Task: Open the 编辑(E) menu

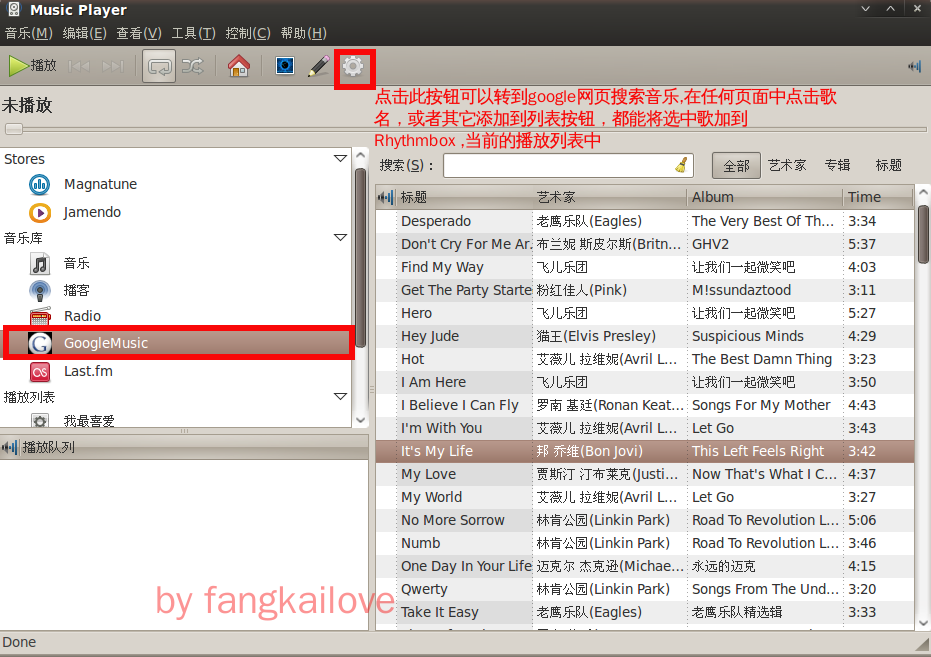Action: tap(84, 33)
